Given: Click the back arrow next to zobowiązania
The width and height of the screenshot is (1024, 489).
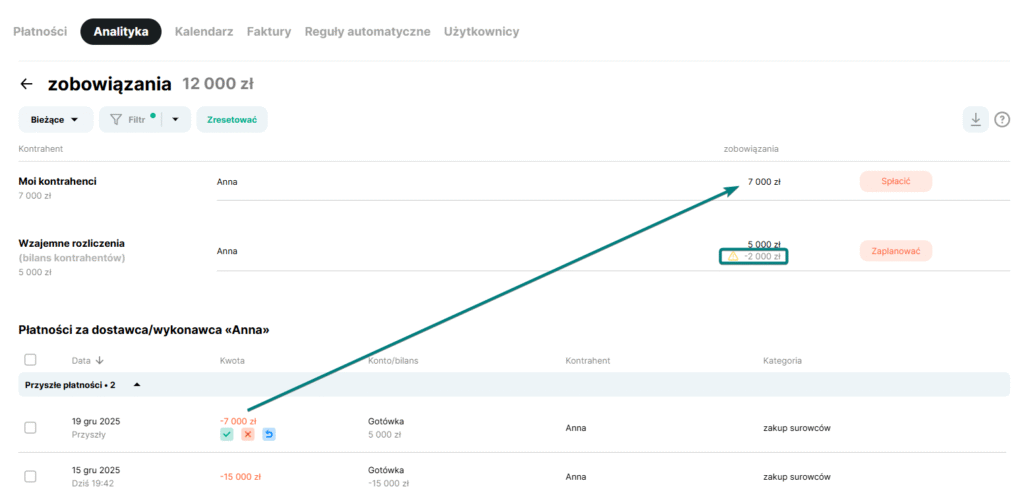Looking at the screenshot, I should pos(27,84).
